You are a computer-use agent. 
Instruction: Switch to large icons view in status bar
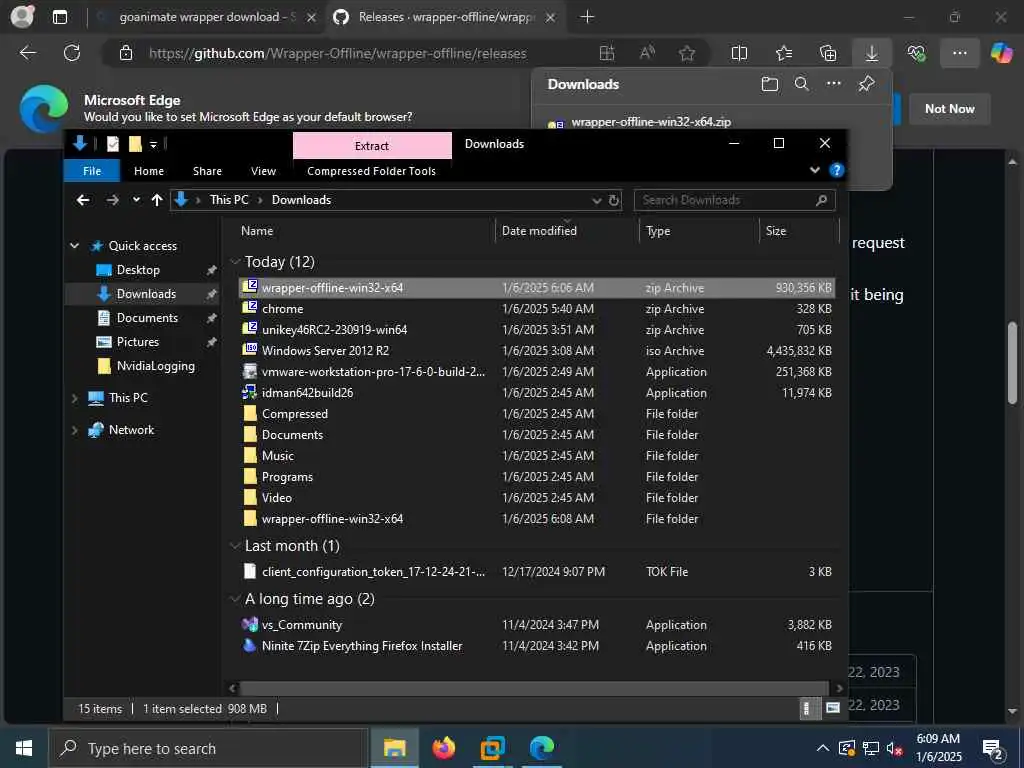(x=833, y=709)
